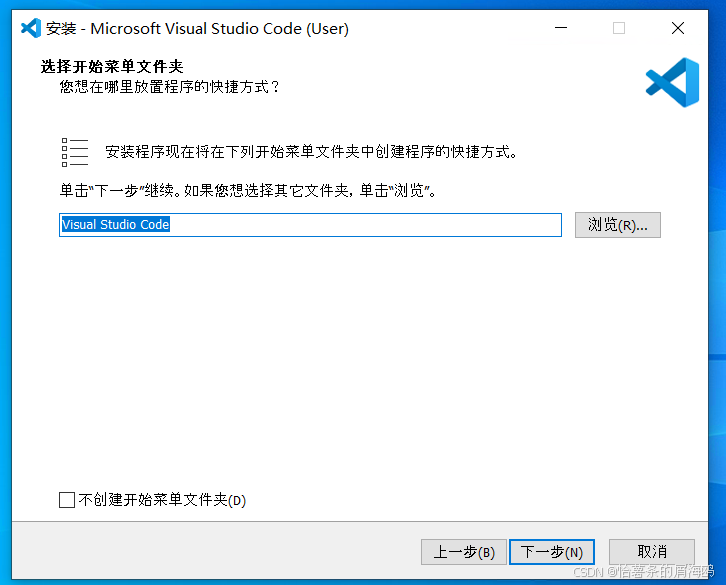Click the sentence beginning 安装程序现在将在下列开始菜单

pyautogui.click(x=311, y=152)
